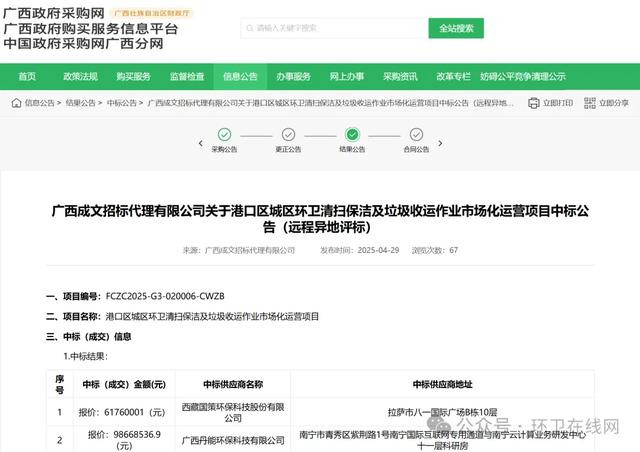This screenshot has height=452, width=640.
Task: Click the 广西政府购买服务信息平台 title
Action: [91, 29]
